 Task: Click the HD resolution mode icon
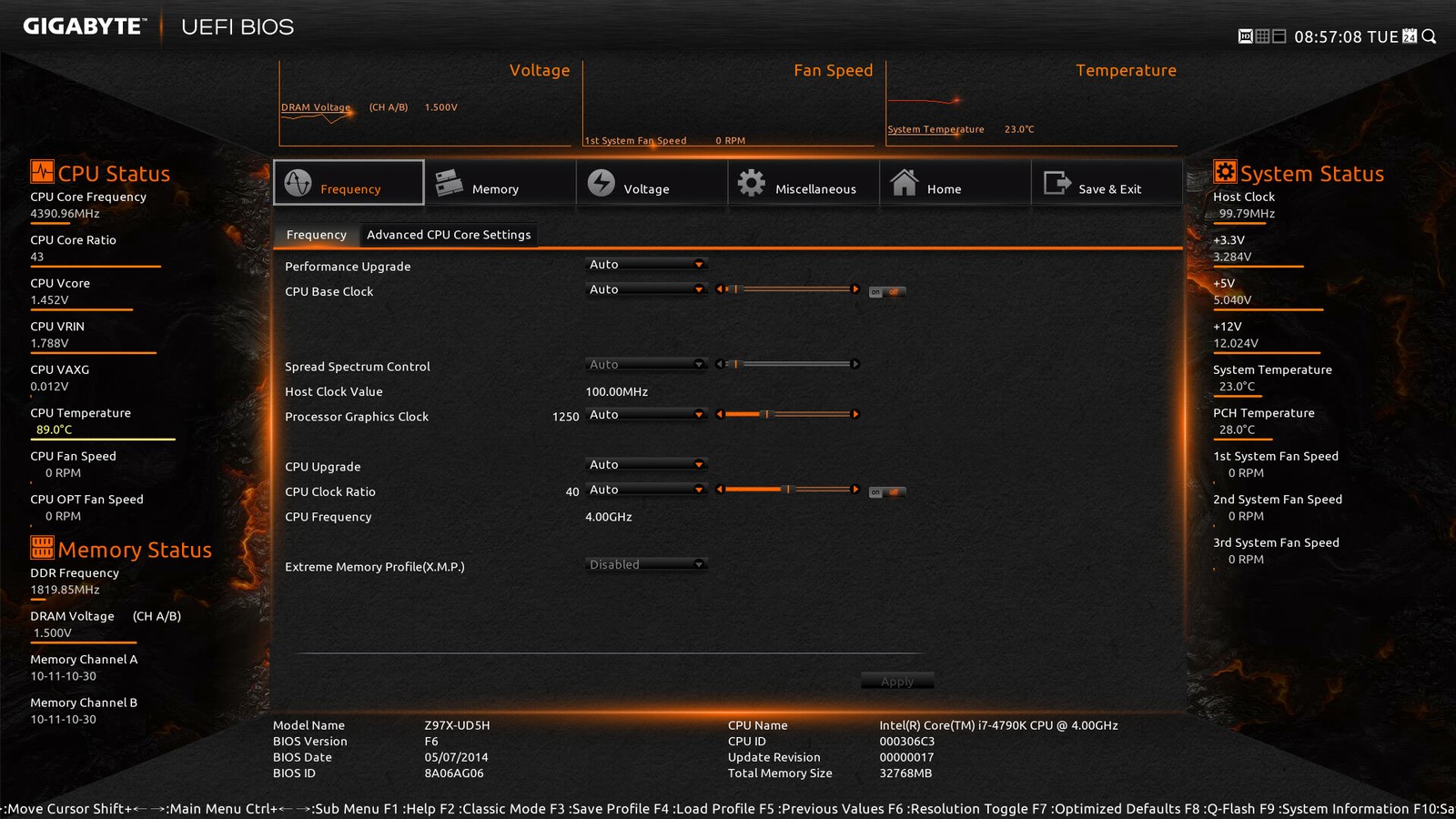click(1245, 36)
